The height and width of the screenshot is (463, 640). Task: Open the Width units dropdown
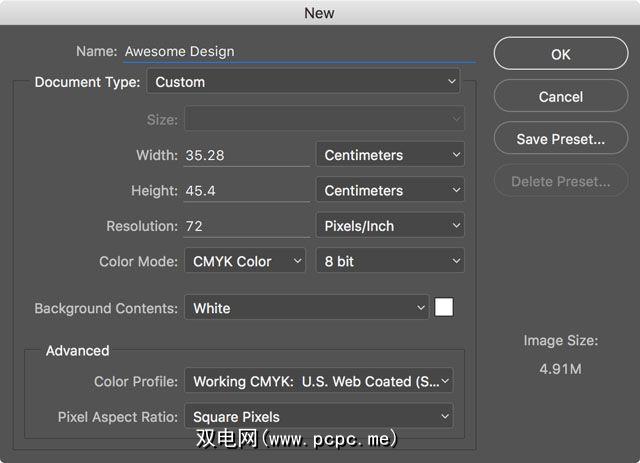pyautogui.click(x=390, y=155)
